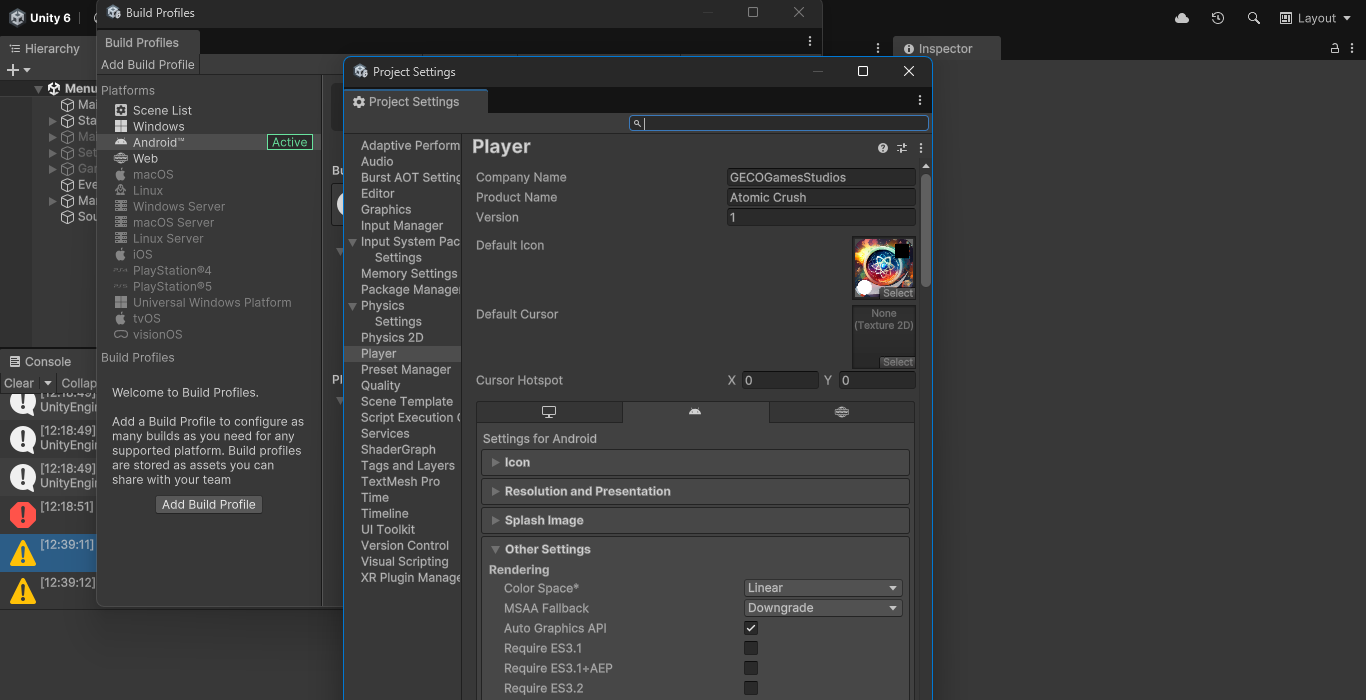Click Select under Default Cursor

[898, 362]
